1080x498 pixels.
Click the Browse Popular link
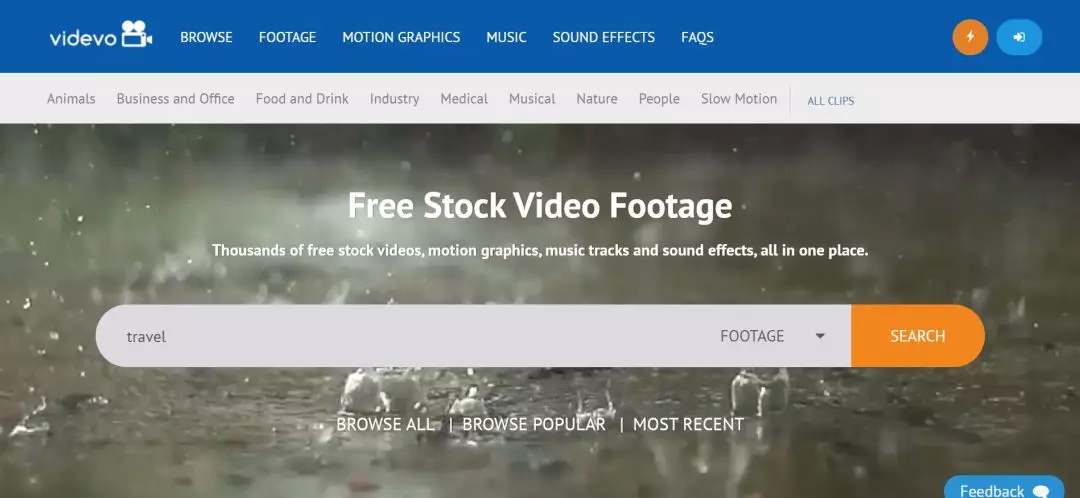pyautogui.click(x=533, y=424)
